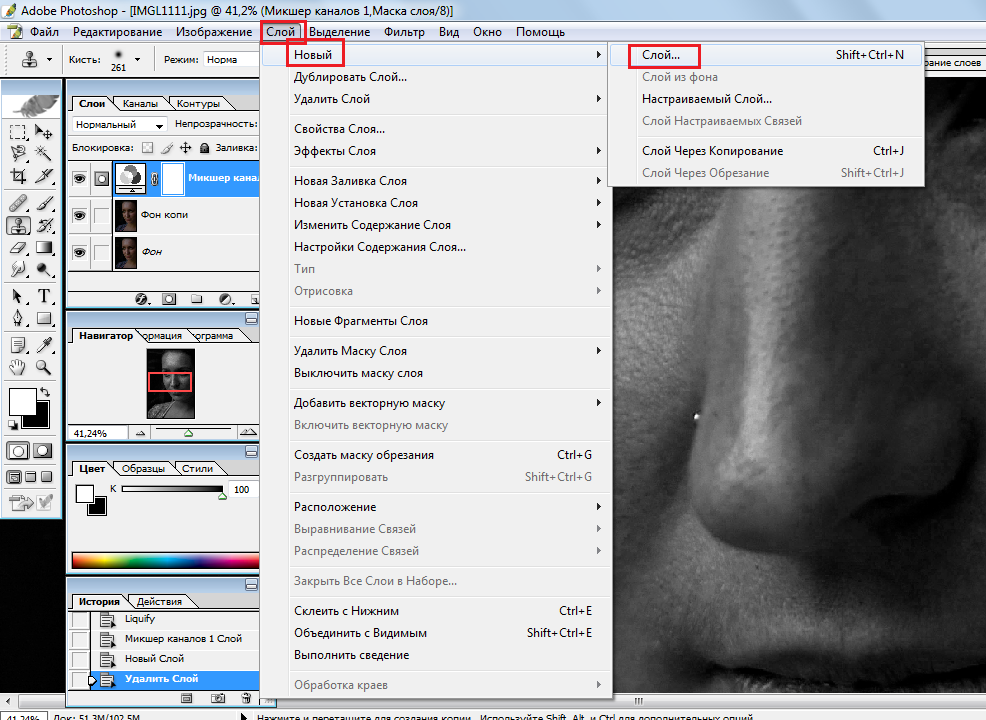Screen dimensions: 986x720
Task: Open the brush preset picker arrow
Action: click(137, 60)
